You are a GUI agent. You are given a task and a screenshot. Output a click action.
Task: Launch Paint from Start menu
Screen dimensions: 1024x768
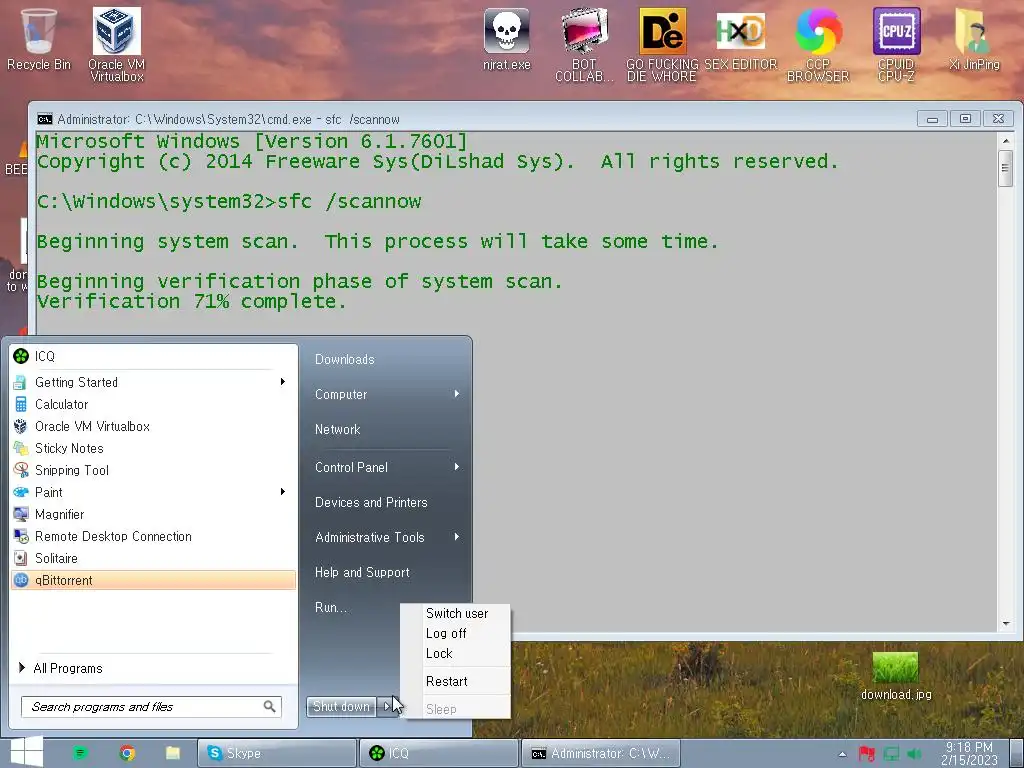[x=153, y=492]
